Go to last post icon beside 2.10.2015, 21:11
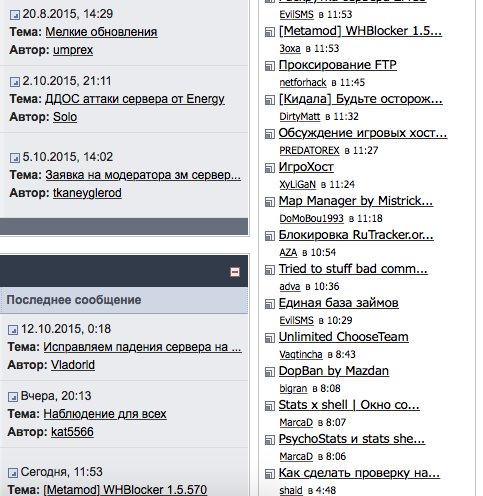 click(15, 82)
